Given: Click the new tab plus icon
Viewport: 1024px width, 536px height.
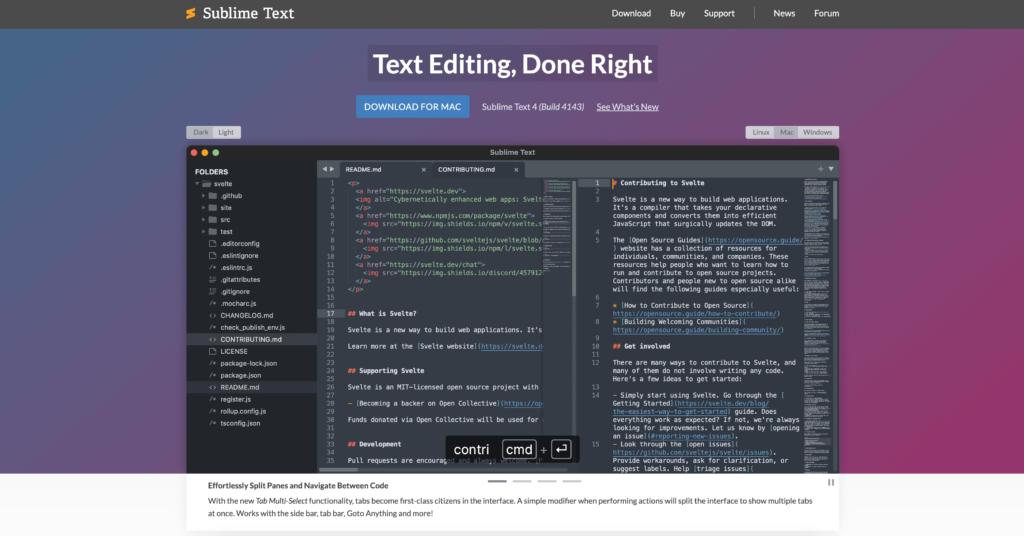Looking at the screenshot, I should coord(820,169).
